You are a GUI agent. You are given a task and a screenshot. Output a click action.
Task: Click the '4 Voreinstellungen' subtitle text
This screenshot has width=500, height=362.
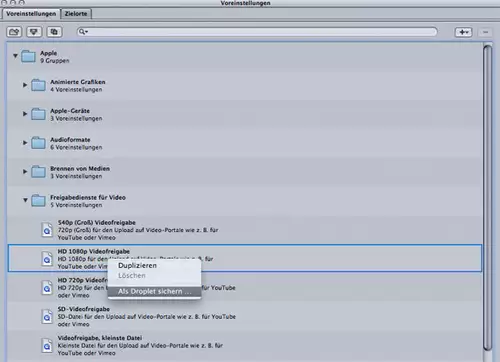click(x=76, y=90)
